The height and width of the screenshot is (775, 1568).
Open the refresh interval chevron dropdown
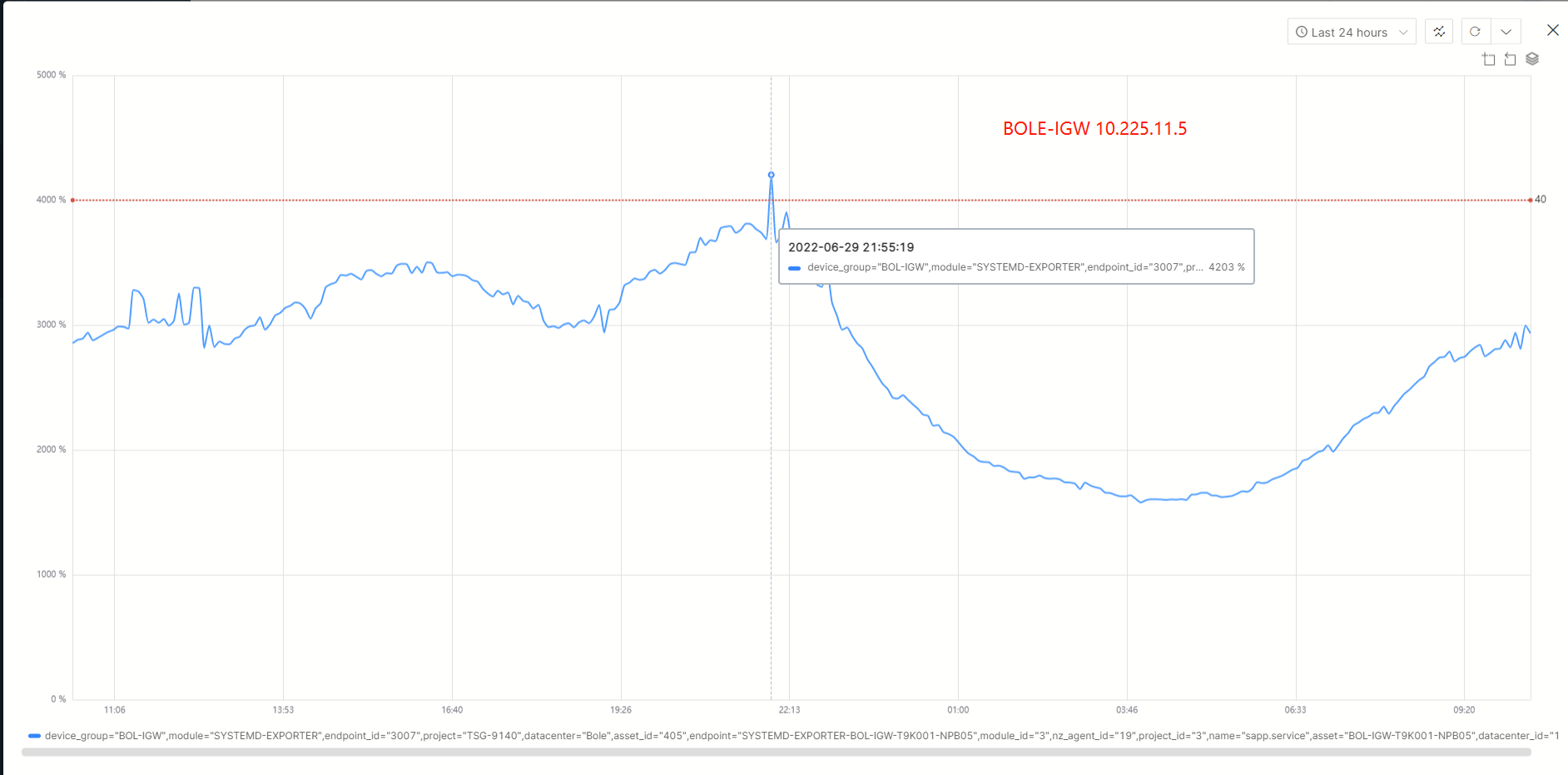(1506, 32)
